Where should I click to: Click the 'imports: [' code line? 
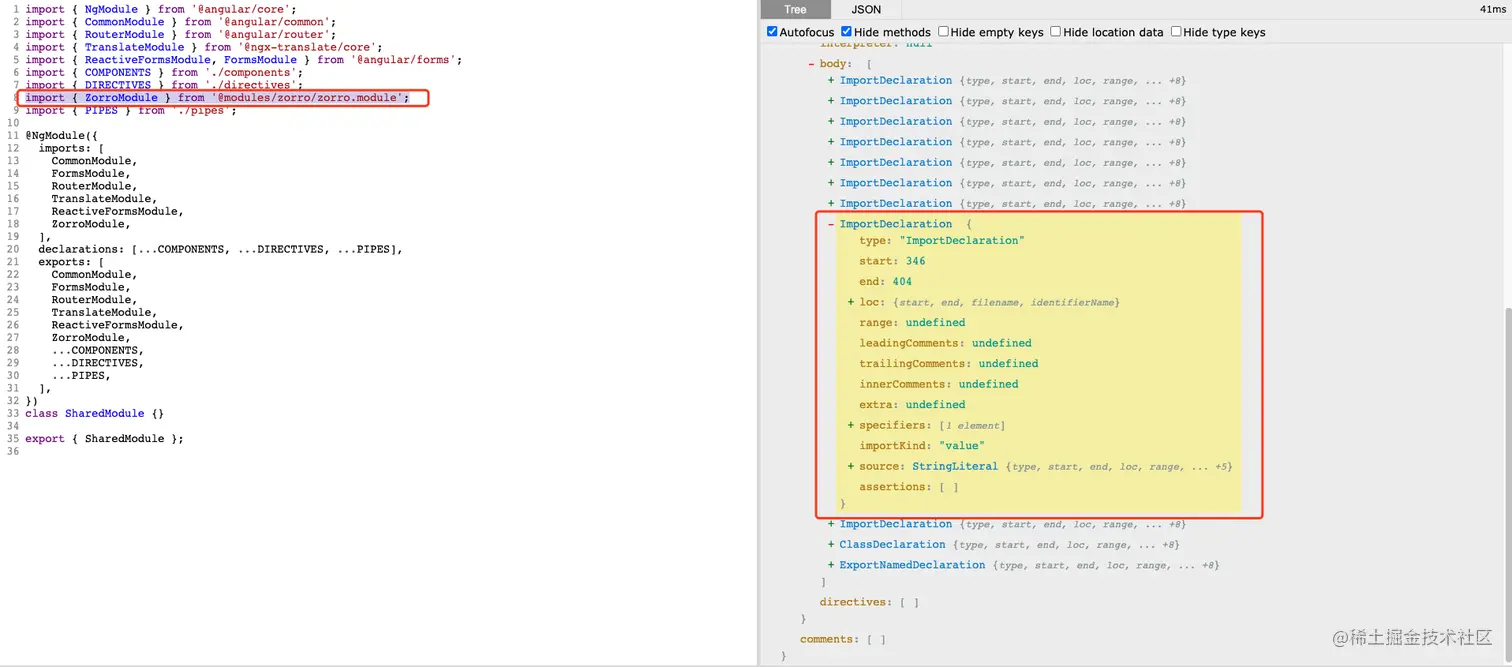tap(71, 148)
